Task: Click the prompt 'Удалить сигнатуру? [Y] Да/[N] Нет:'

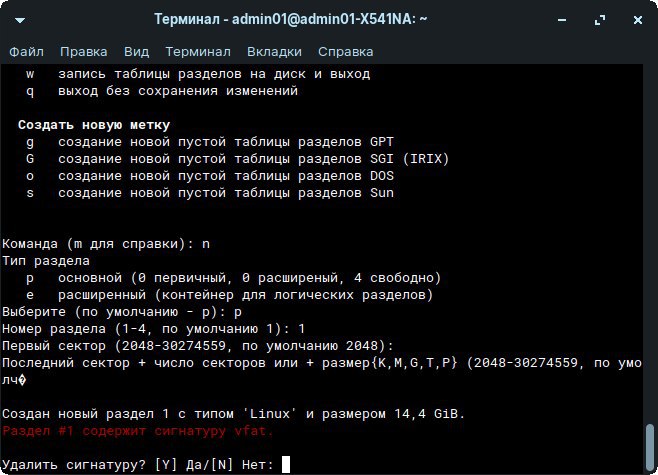Action: click(x=138, y=465)
